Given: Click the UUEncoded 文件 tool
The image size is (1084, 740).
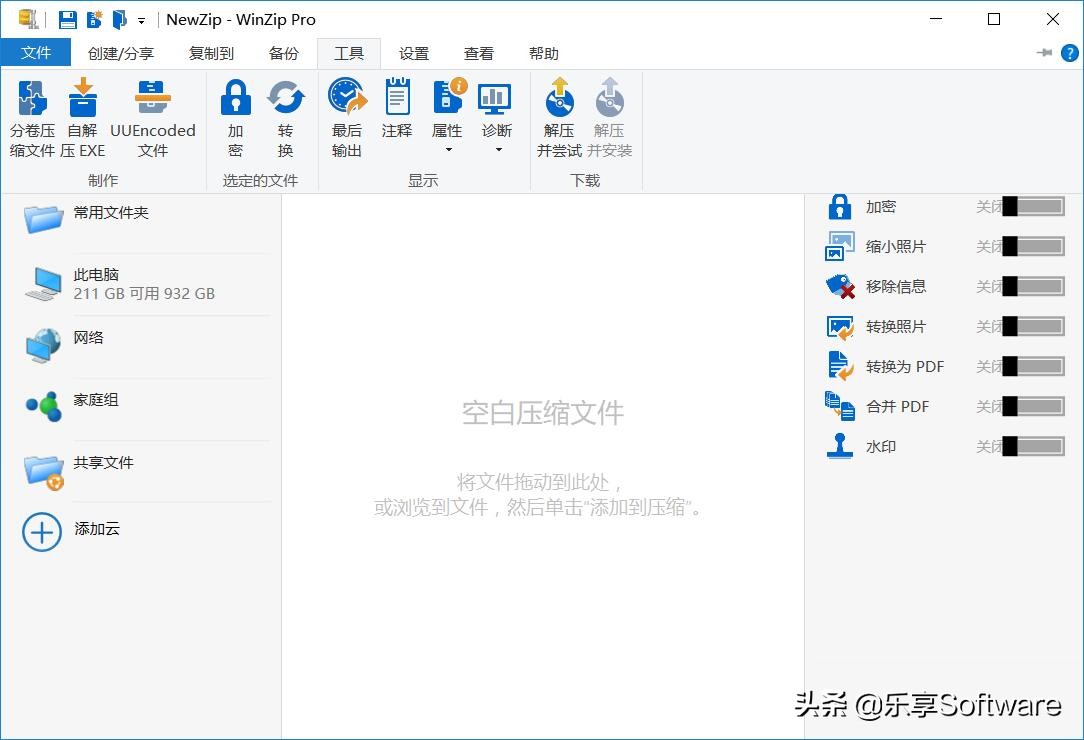Looking at the screenshot, I should 152,115.
